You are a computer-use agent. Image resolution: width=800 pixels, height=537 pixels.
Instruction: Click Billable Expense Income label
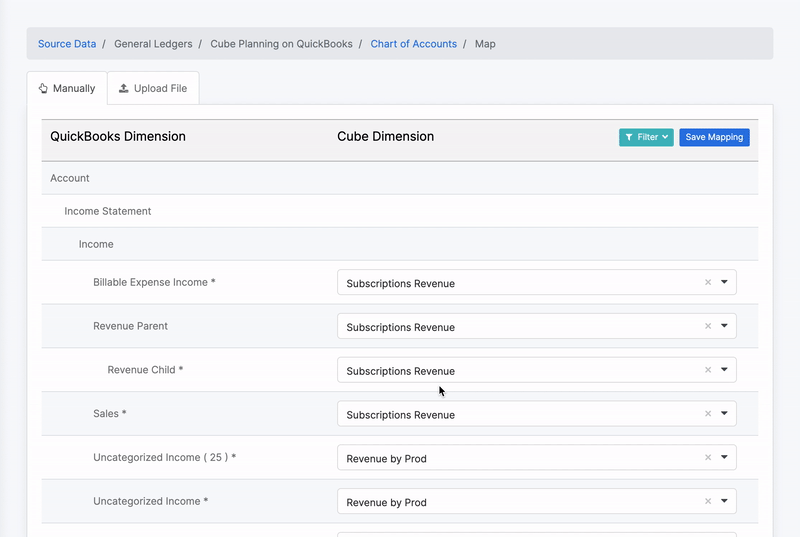(x=154, y=283)
